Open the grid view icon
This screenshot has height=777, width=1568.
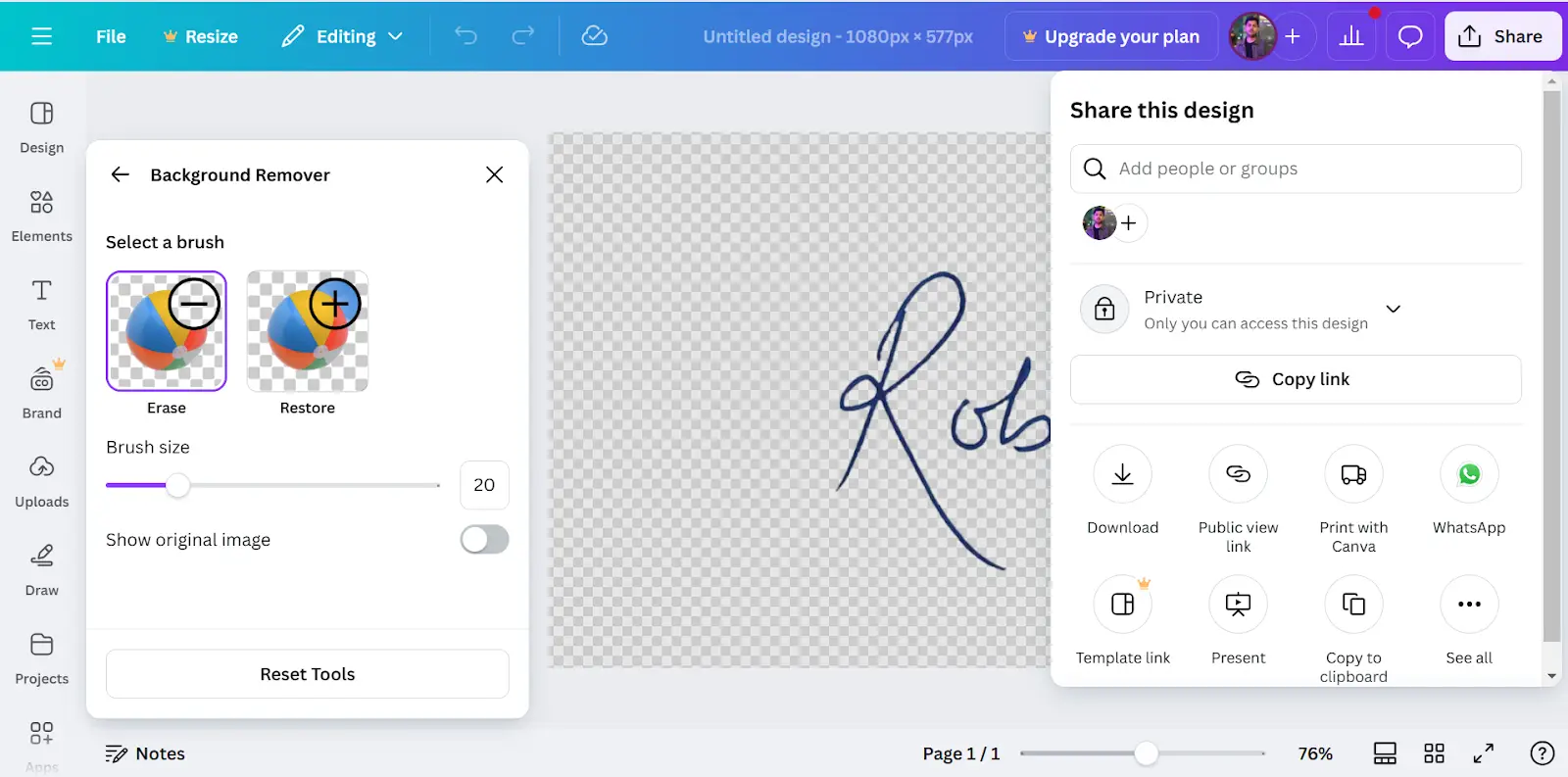[x=1434, y=753]
